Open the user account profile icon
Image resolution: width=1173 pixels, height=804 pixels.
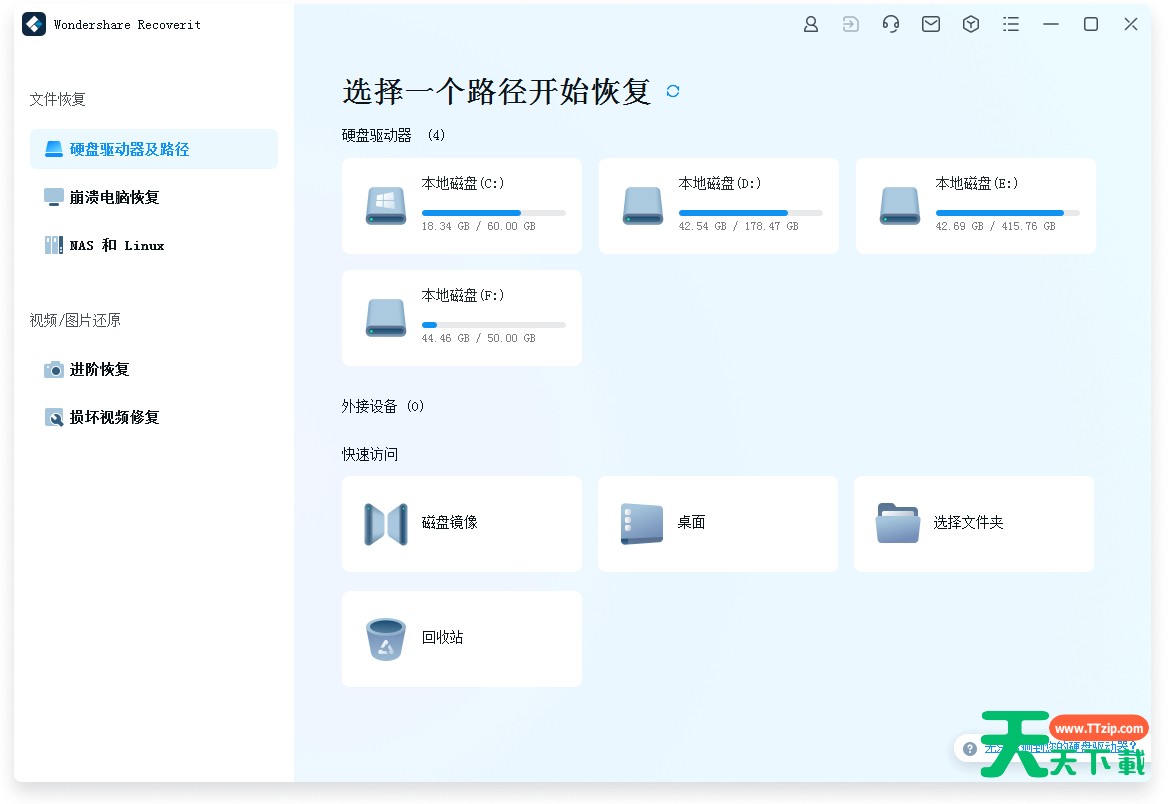(810, 25)
